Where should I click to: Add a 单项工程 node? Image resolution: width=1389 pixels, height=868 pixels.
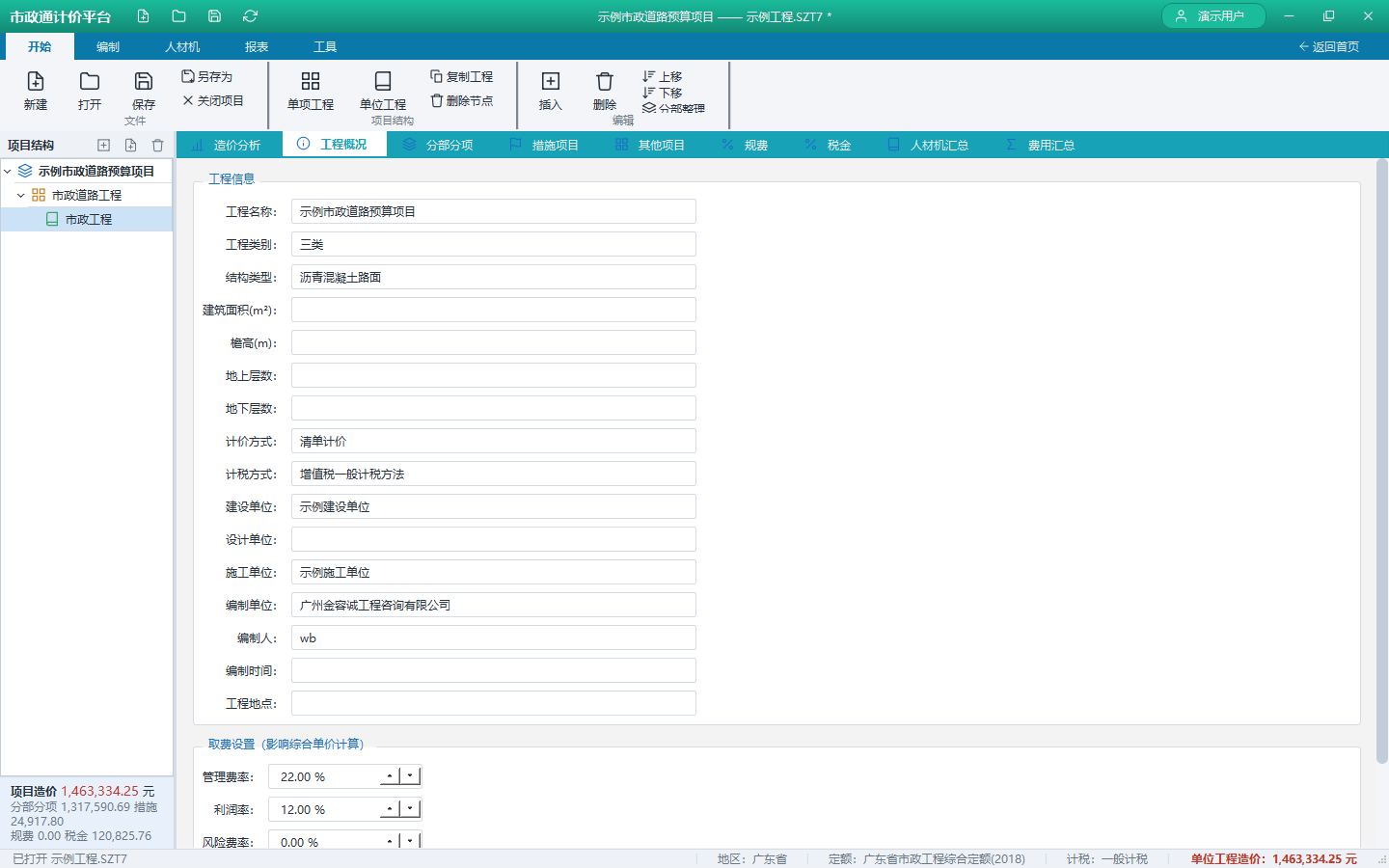click(311, 91)
